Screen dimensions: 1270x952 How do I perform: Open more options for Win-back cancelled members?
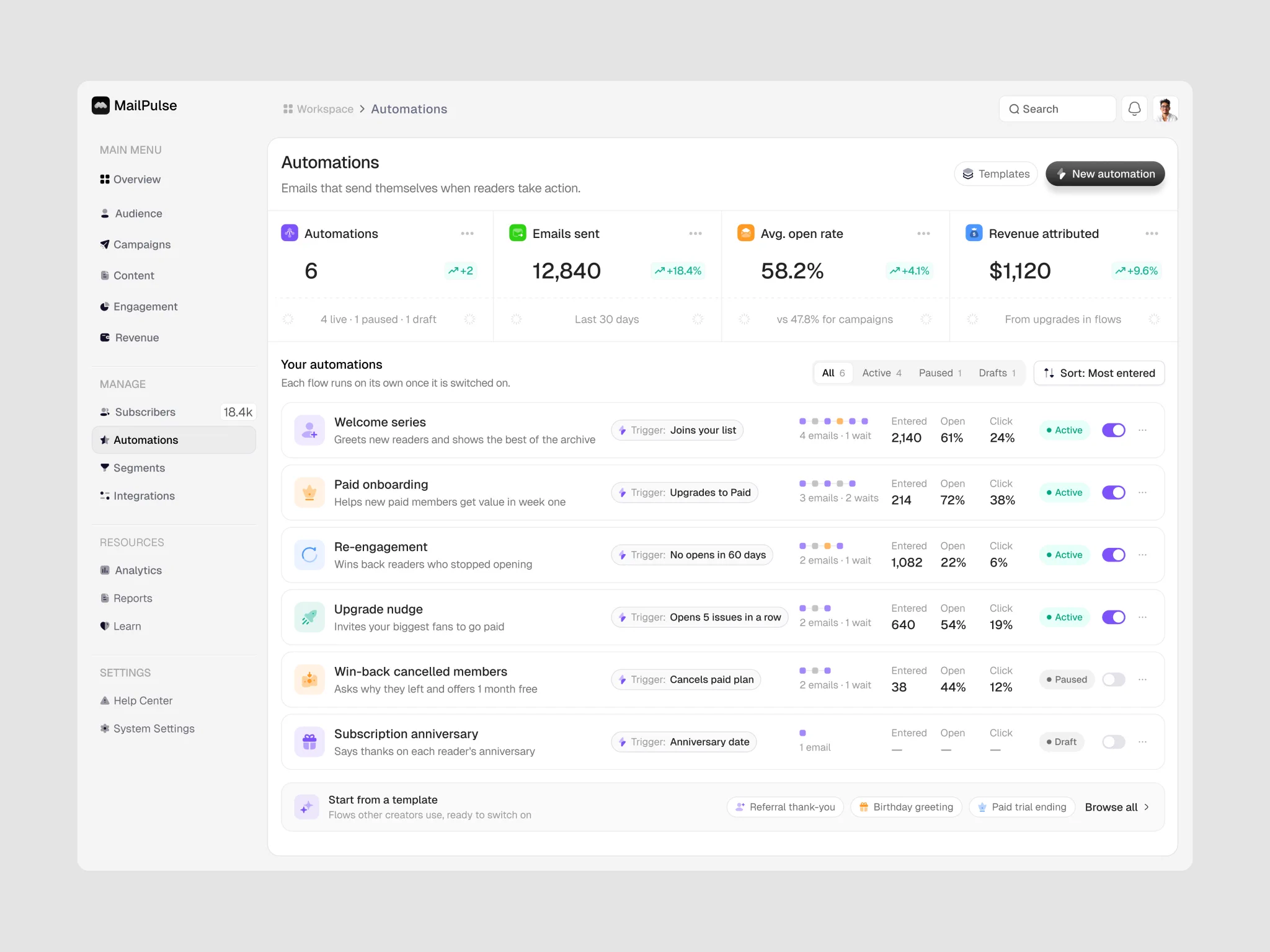click(1143, 679)
